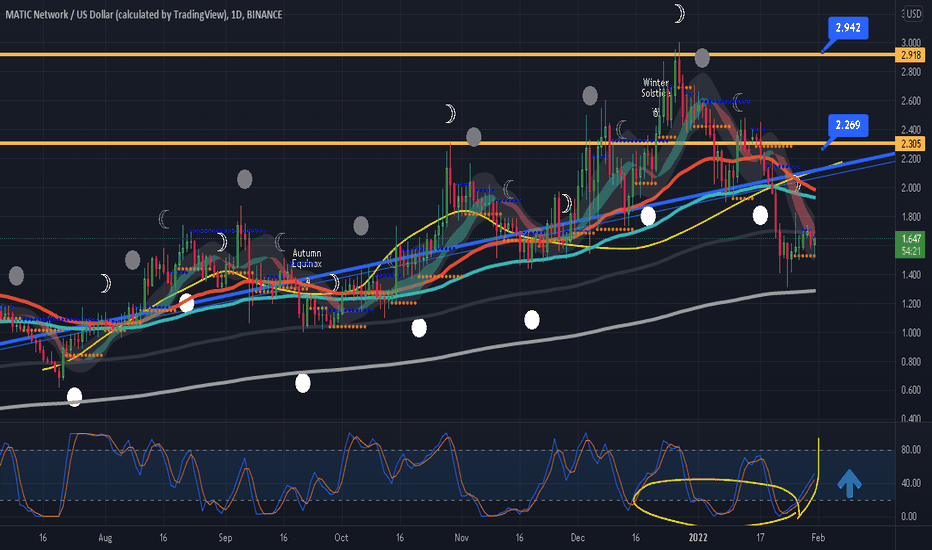Click the 1.000 price scale label
Viewport: 932px width, 550px height.
911,332
